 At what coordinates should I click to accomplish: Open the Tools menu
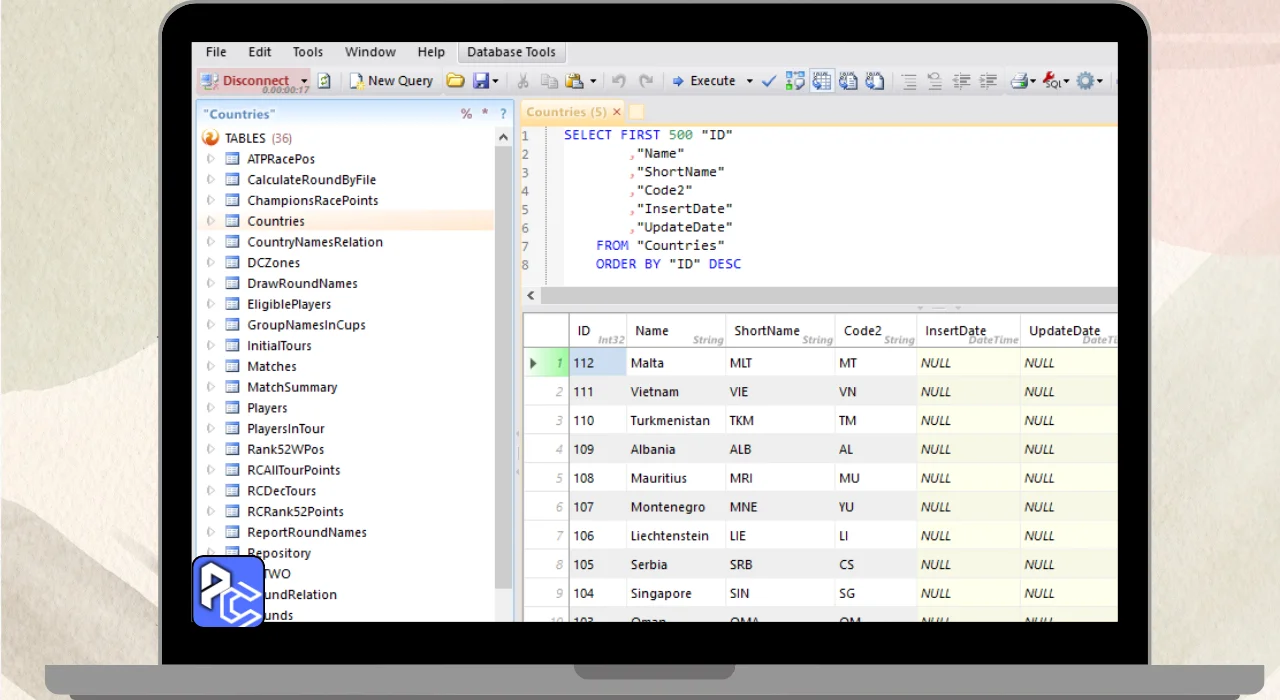pos(307,52)
